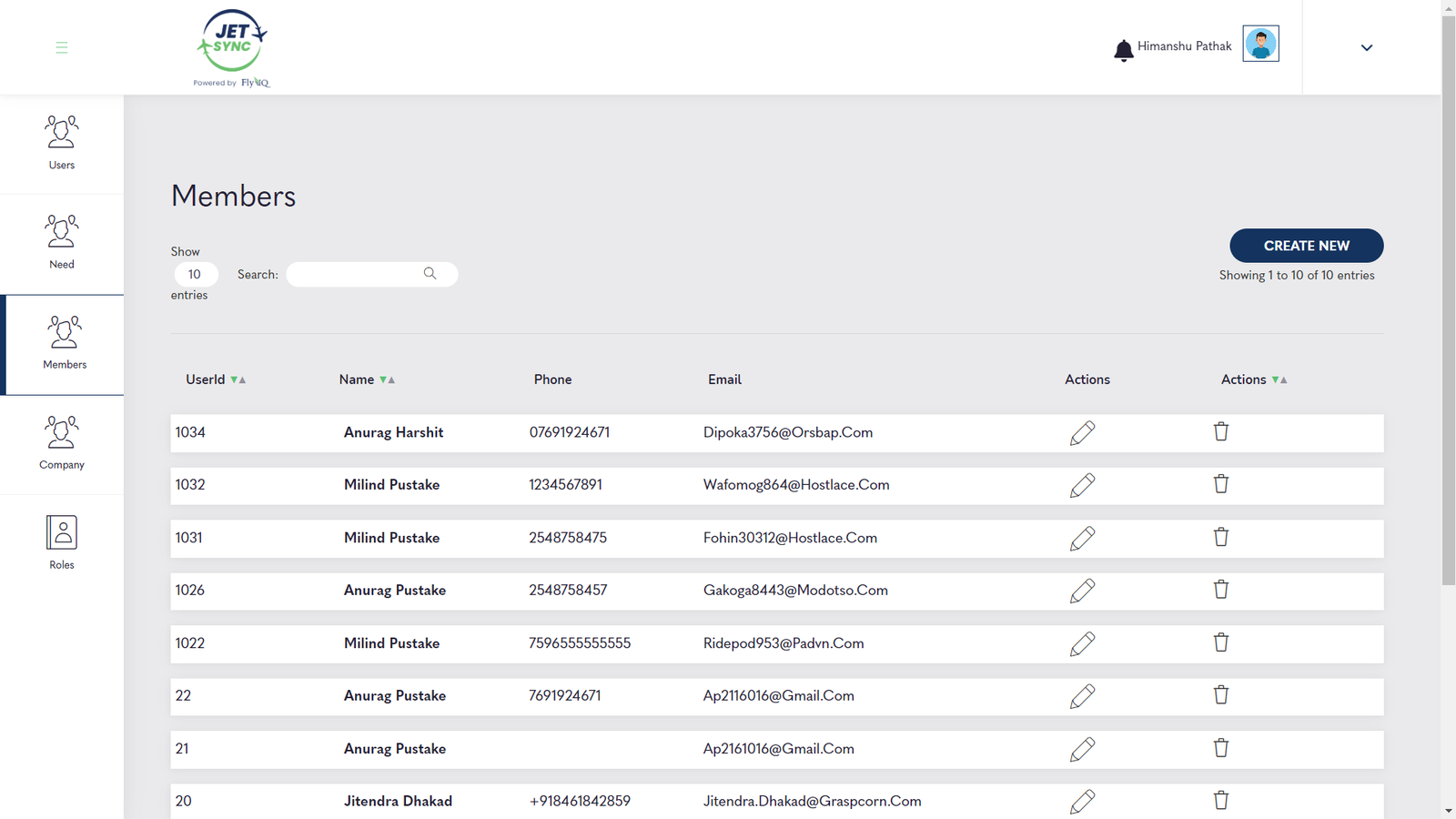Open the Users sidebar section
Image resolution: width=1456 pixels, height=819 pixels.
pyautogui.click(x=62, y=144)
